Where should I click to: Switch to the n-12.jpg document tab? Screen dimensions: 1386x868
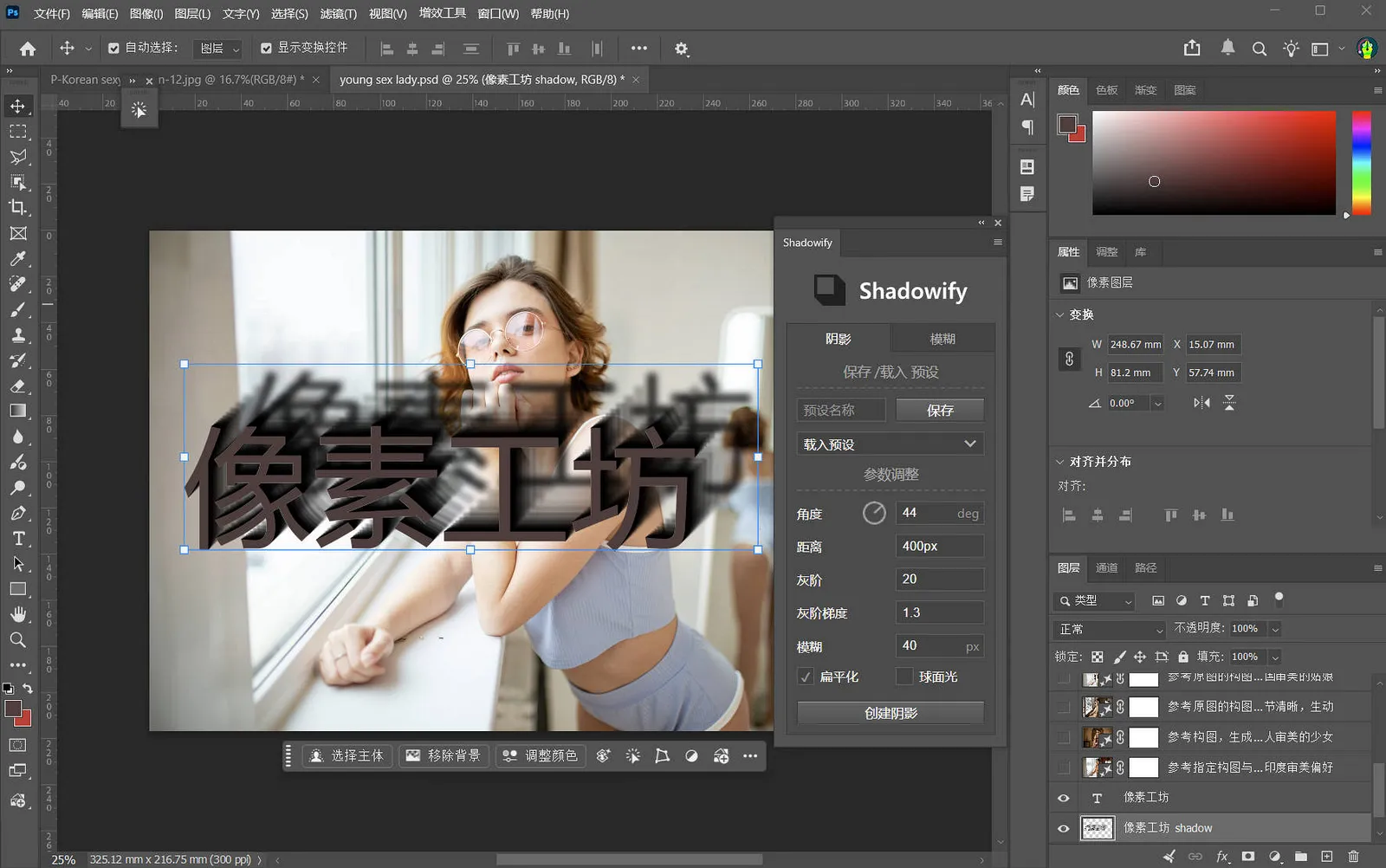pyautogui.click(x=230, y=80)
